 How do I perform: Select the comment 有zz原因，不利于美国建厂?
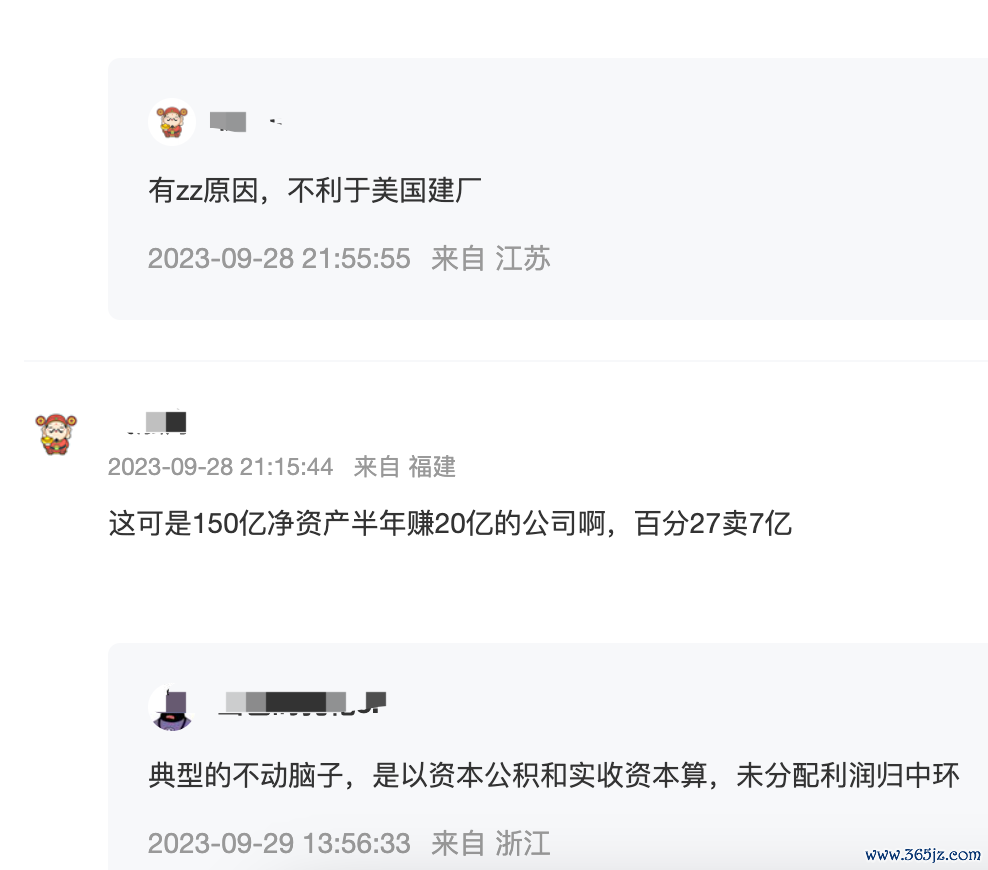point(315,190)
